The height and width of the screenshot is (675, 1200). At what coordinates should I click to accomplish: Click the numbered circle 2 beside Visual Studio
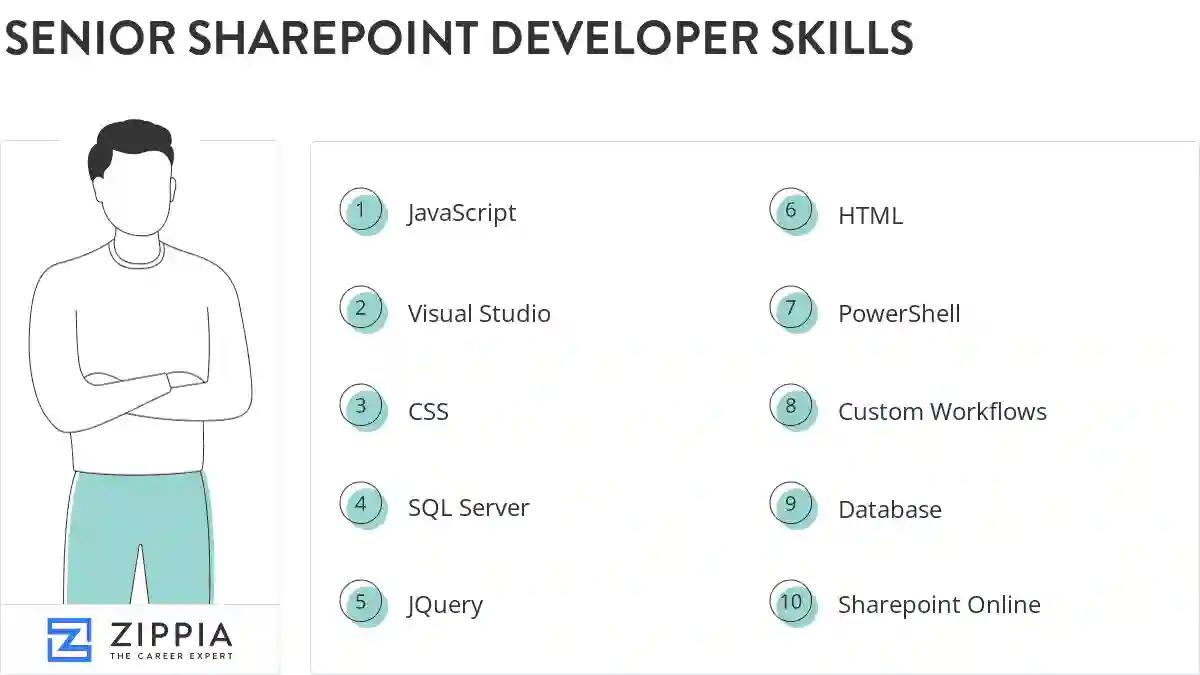coord(362,308)
